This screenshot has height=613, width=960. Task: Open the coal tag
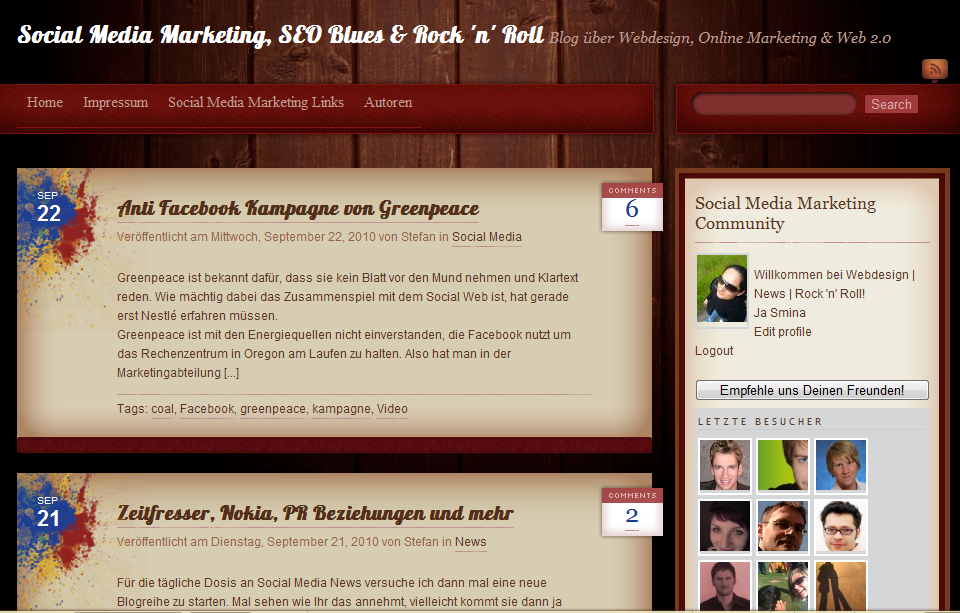[162, 408]
